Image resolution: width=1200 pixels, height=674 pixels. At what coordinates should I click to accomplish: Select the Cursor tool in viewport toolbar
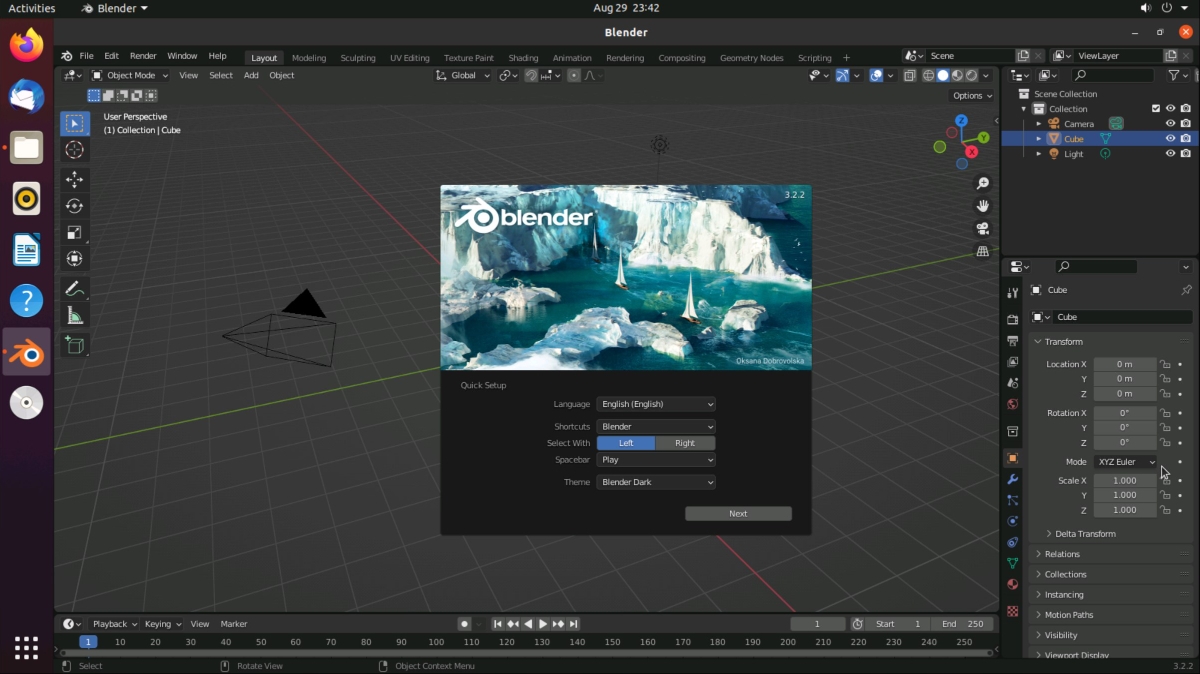click(74, 150)
